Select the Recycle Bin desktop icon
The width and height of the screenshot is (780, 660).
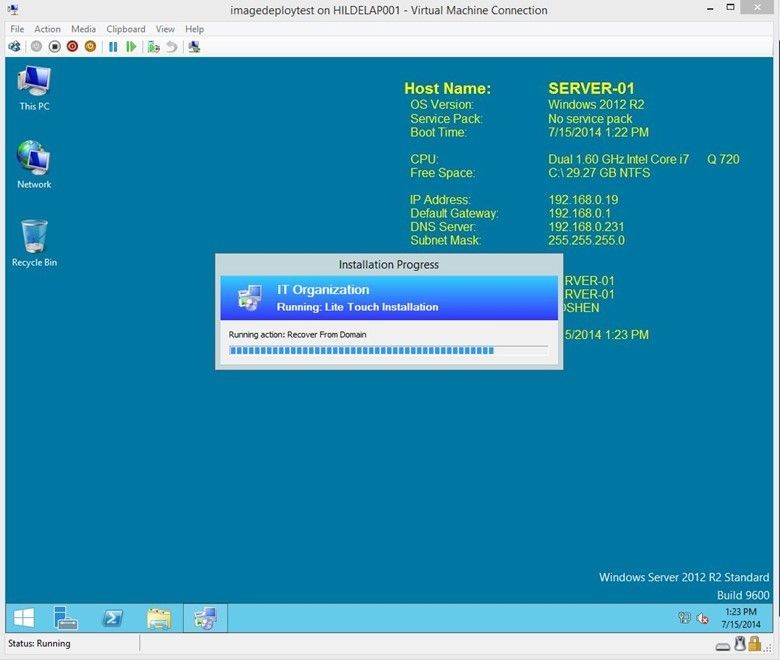34,243
